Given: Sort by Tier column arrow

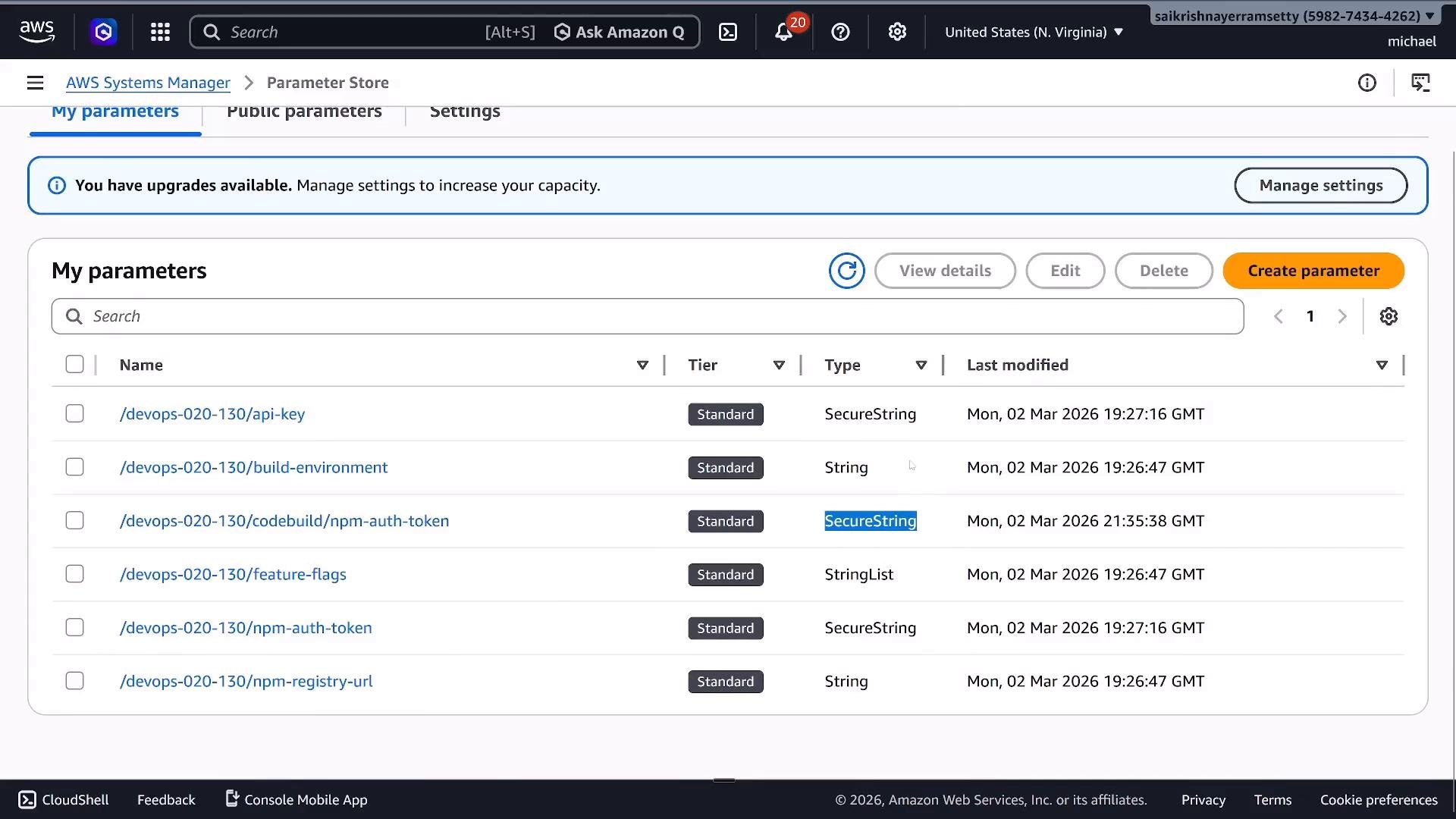Looking at the screenshot, I should pyautogui.click(x=779, y=366).
